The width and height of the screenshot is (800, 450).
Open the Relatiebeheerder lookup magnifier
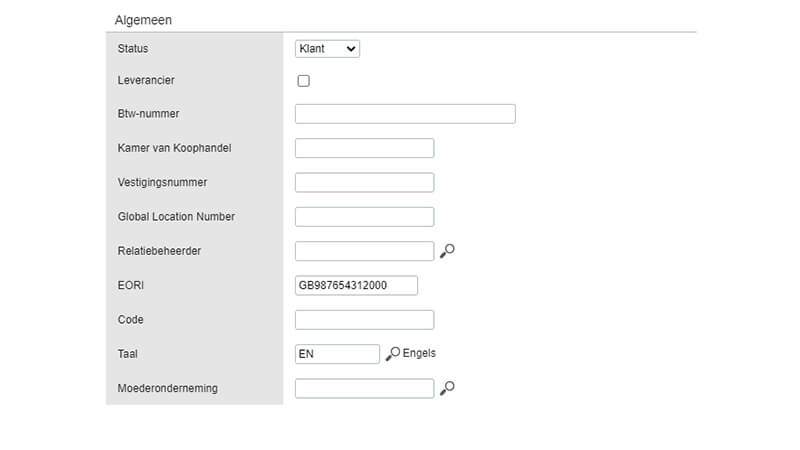click(447, 251)
